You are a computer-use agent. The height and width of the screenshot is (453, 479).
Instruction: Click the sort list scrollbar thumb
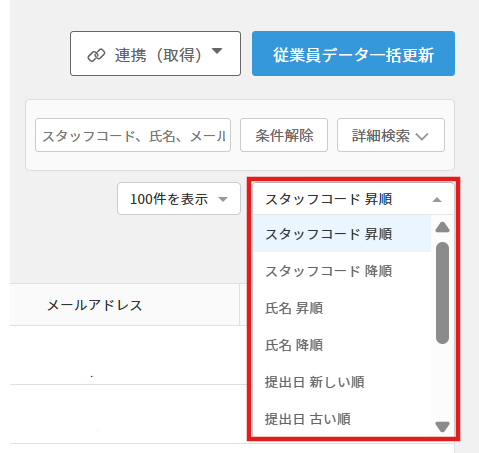[x=442, y=293]
